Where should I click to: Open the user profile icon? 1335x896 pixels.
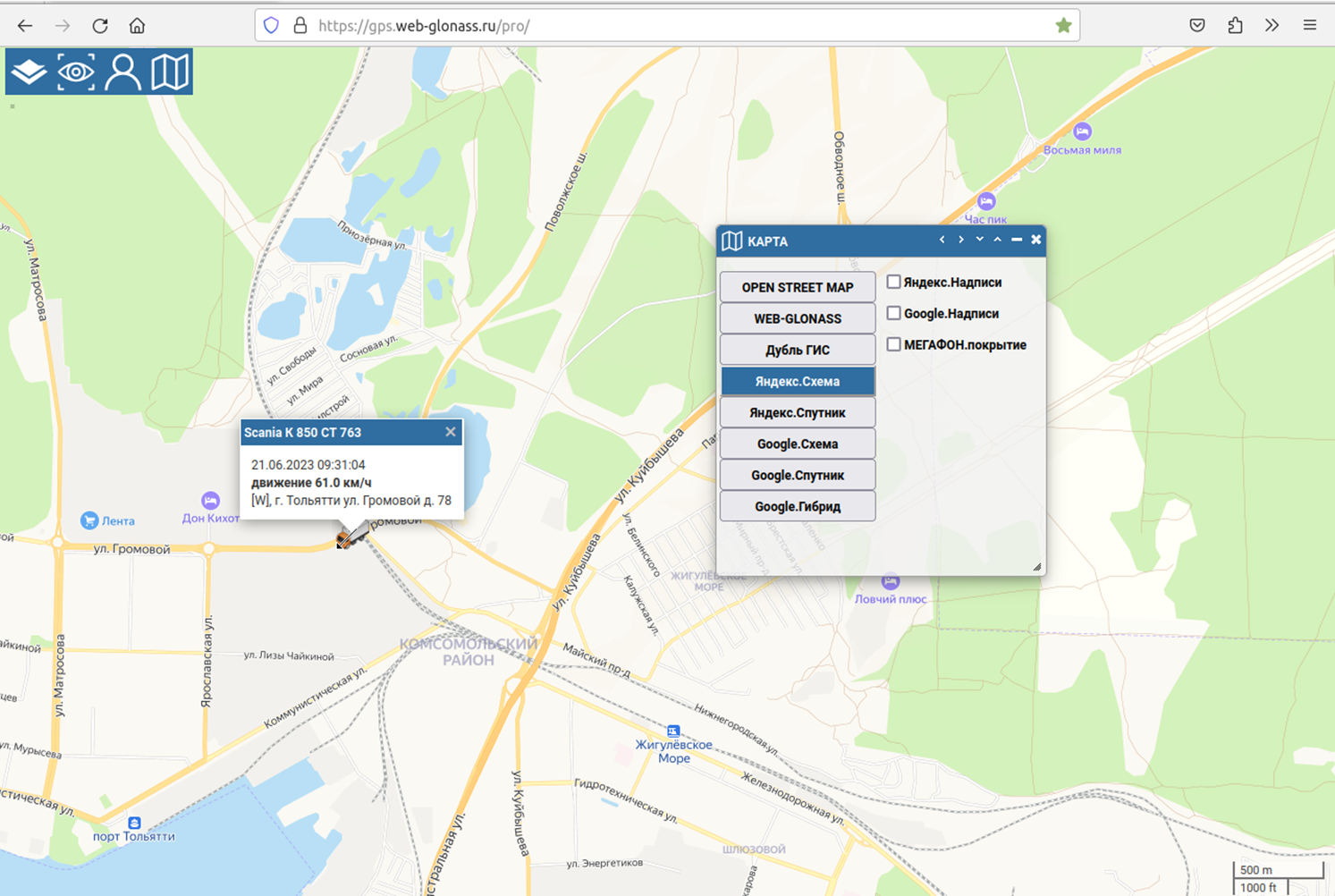click(123, 72)
